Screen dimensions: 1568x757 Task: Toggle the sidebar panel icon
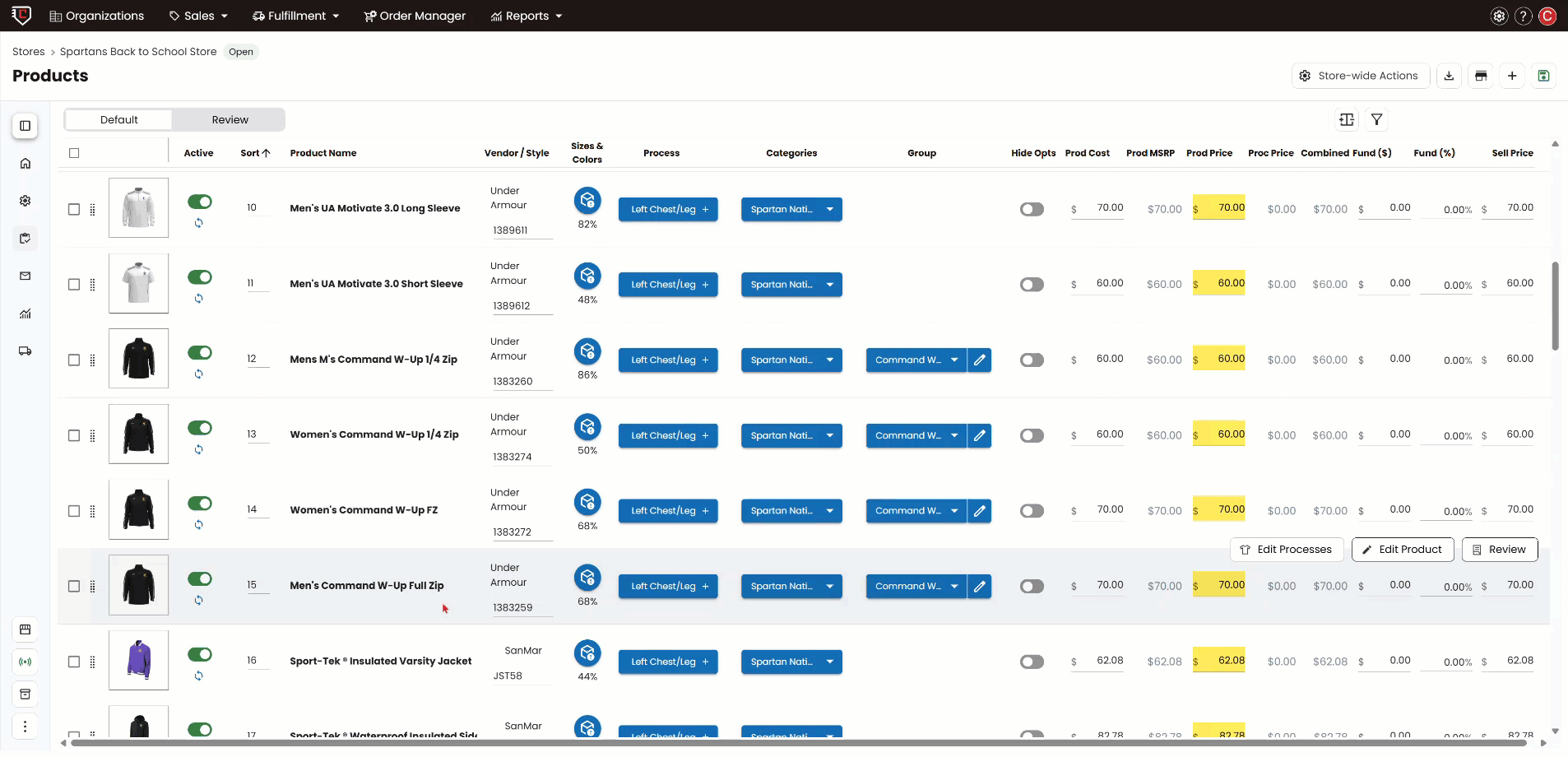coord(26,126)
